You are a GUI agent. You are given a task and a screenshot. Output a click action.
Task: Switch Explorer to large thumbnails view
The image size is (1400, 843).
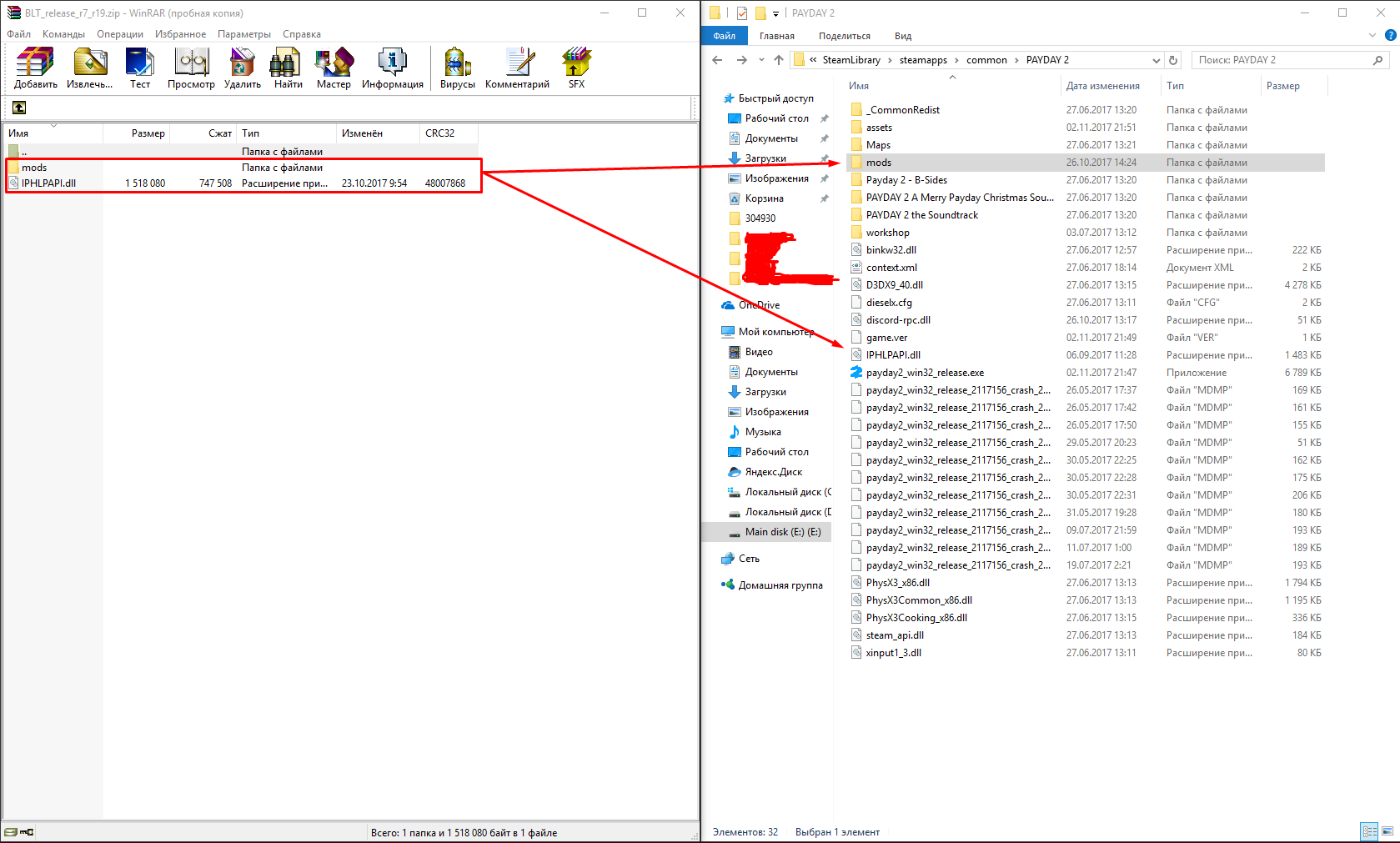click(x=1387, y=831)
